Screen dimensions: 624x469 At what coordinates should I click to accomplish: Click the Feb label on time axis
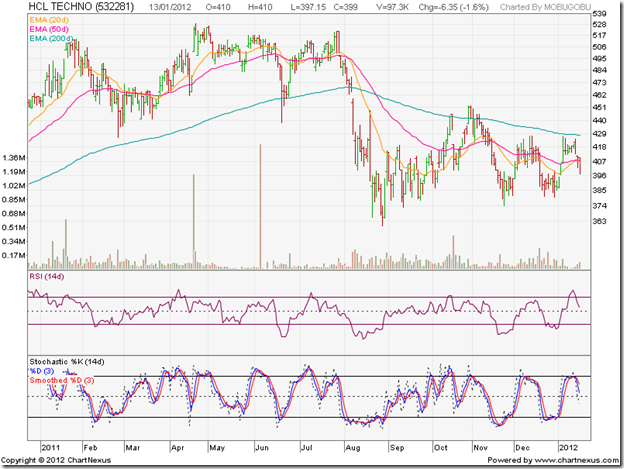90,448
